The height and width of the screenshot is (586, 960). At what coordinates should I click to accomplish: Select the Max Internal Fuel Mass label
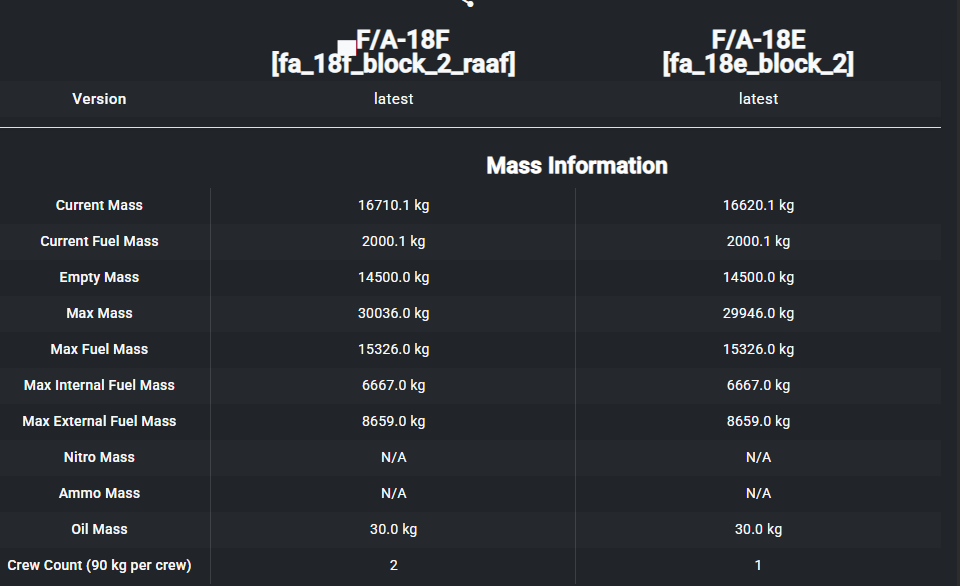(99, 385)
